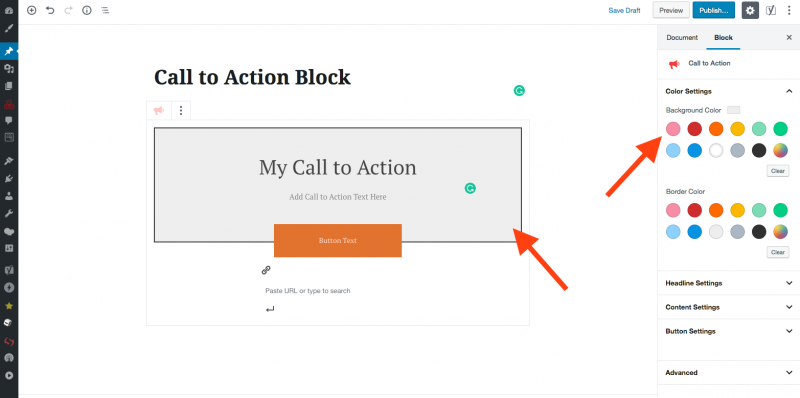This screenshot has width=800, height=398.
Task: Click the link chain icon below the button
Action: pyautogui.click(x=266, y=270)
